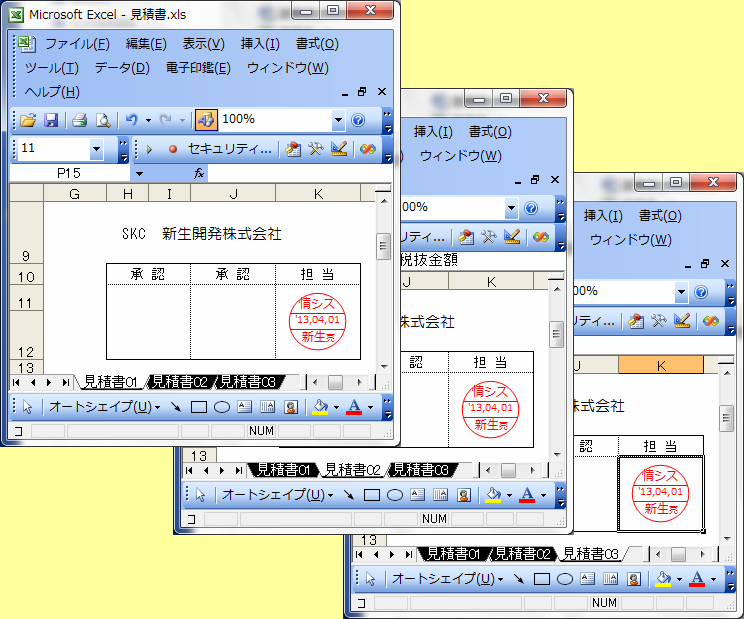This screenshot has width=744, height=619.
Task: Select sheet tab 見積書02 in rightmost window
Action: point(522,554)
